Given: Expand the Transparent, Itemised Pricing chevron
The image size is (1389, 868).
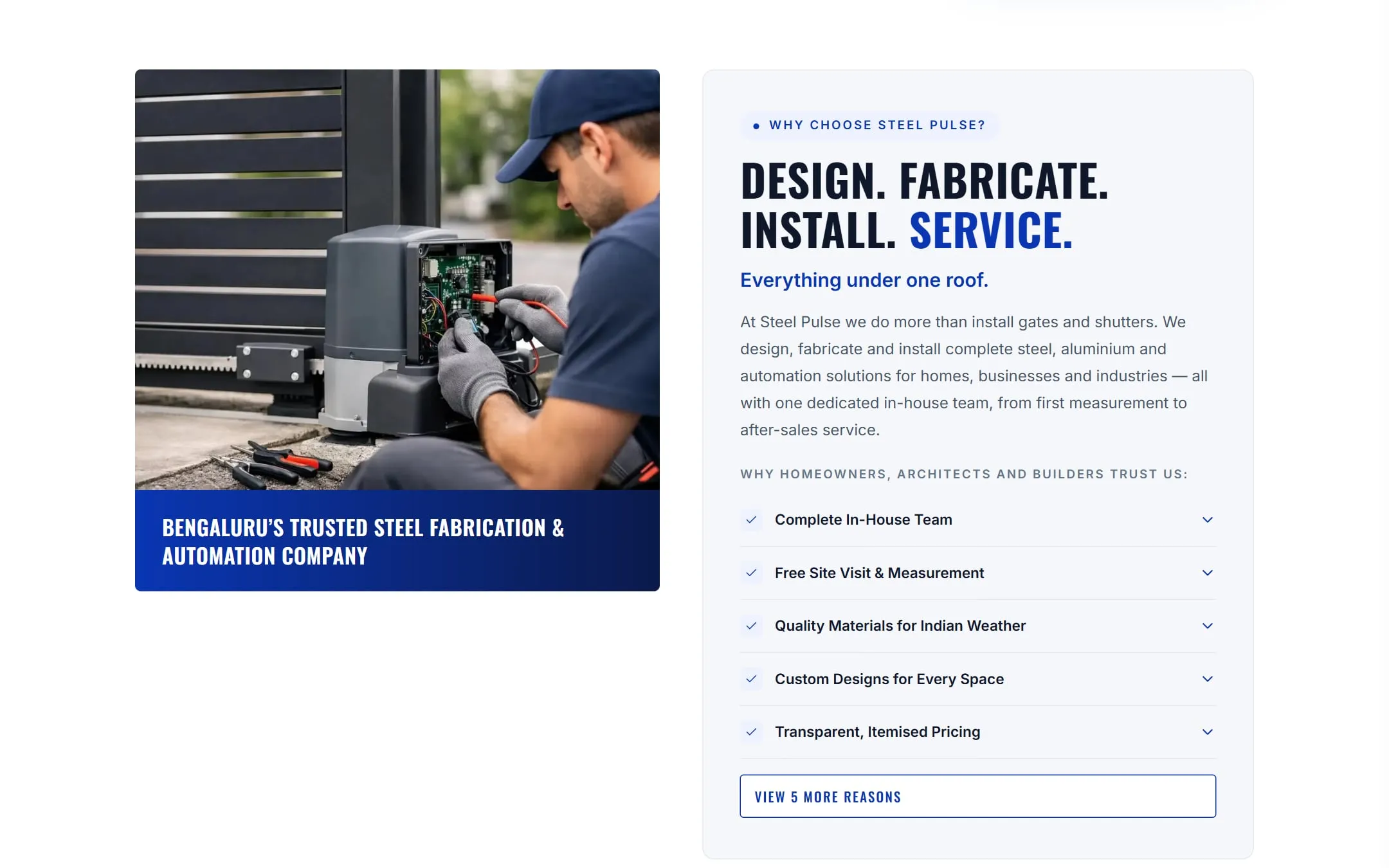Looking at the screenshot, I should point(1207,732).
